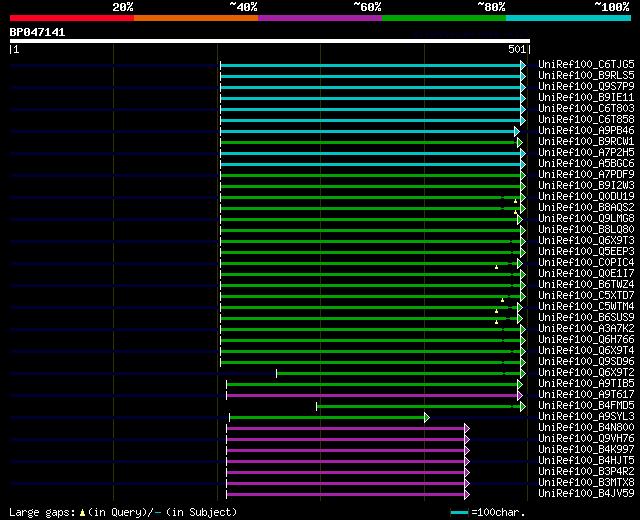Screen dimensions: 640x520
Task: Click the purple arrowhead of UniRef100_B4N800 alignment
Action: [x=467, y=429]
